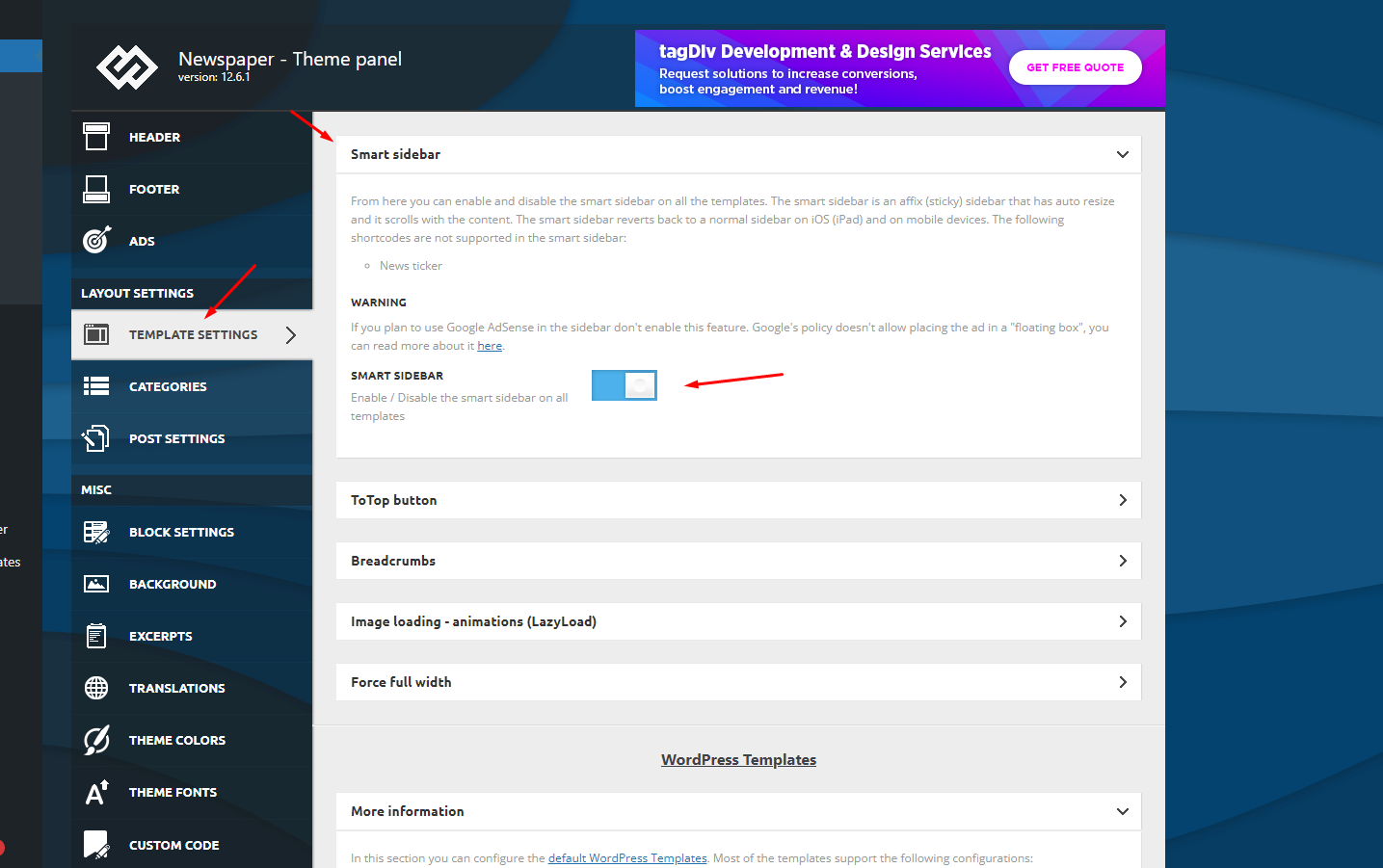Click the Get Free Quote button
Image resolution: width=1383 pixels, height=868 pixels.
(x=1076, y=67)
